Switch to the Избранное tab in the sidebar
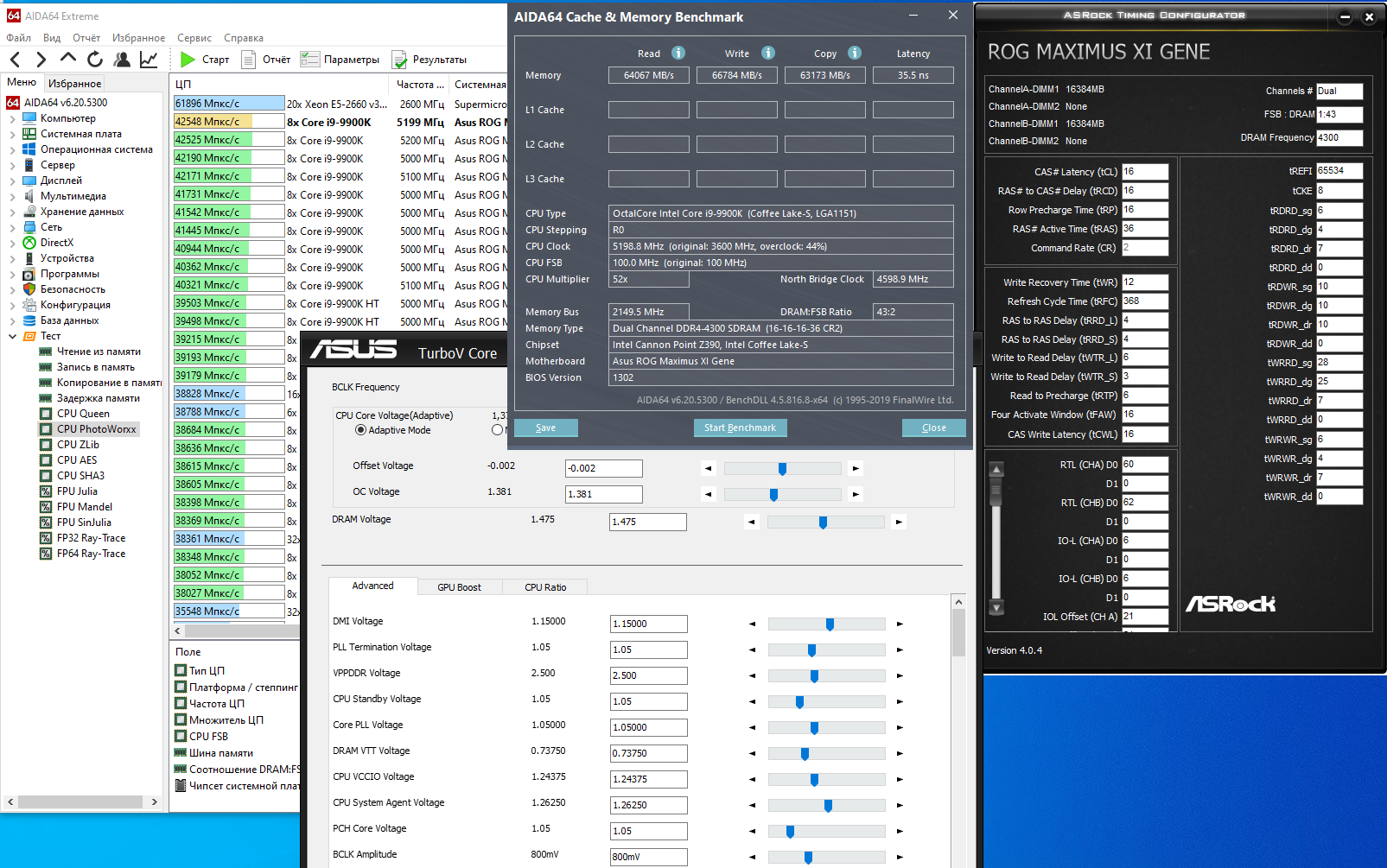 tap(74, 84)
